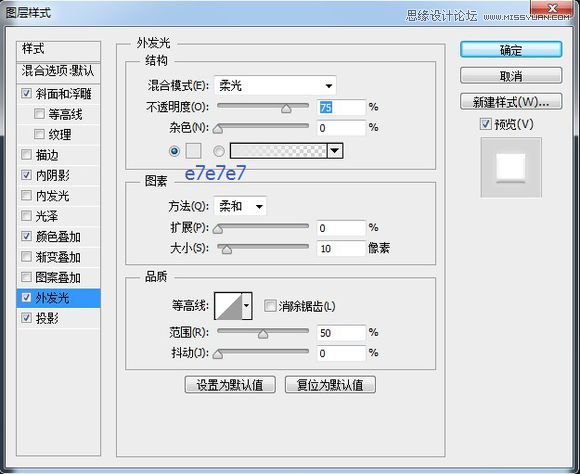Enable the 等高线 sub-option checkbox
This screenshot has height=474, width=580.
39,113
